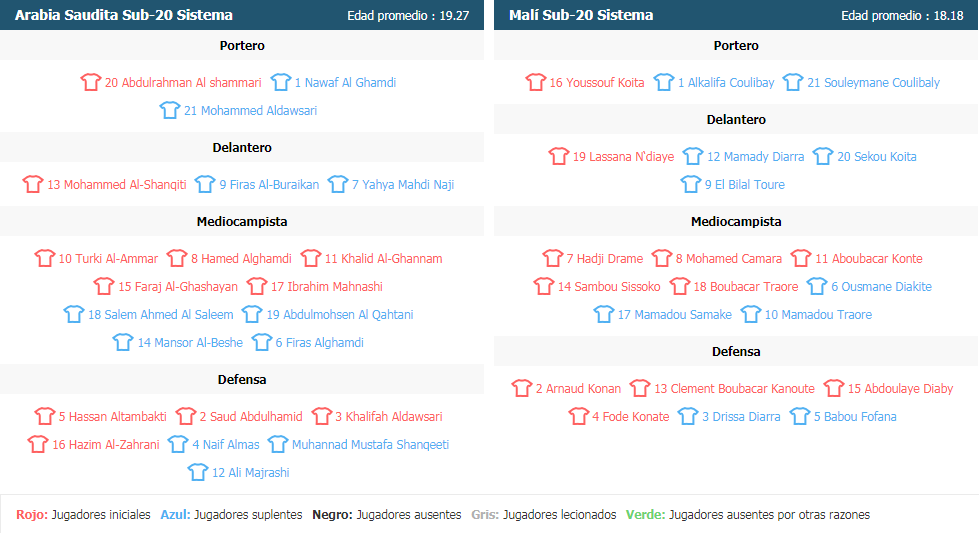Click blue jersey icon beside Muhannad Mustafa Shanqeeti
Image resolution: width=979 pixels, height=533 pixels.
click(278, 444)
